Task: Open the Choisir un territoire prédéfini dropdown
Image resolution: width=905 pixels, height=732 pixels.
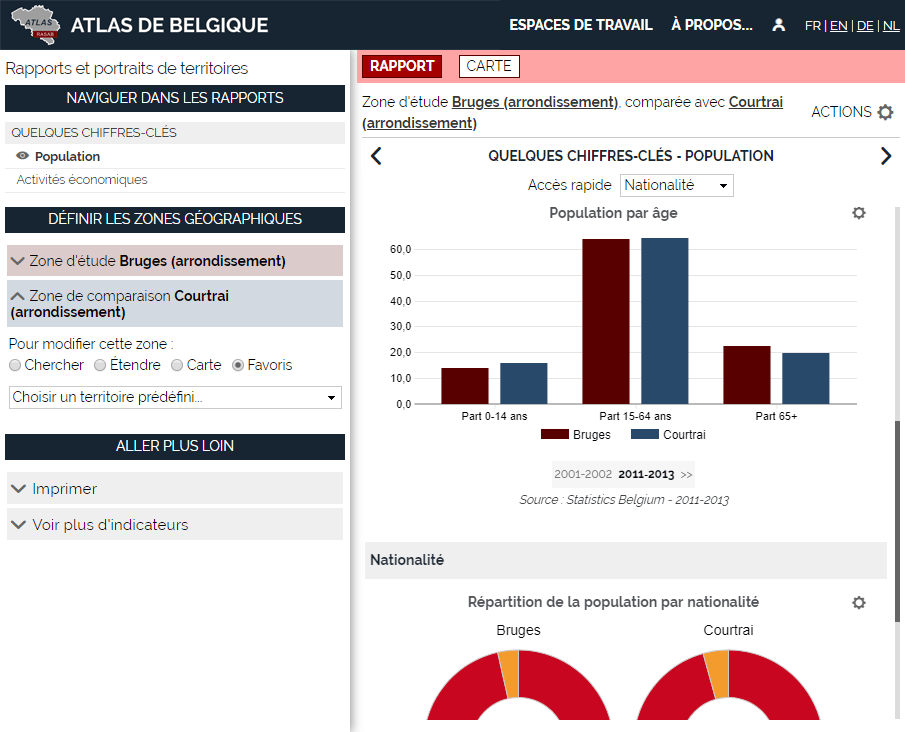Action: pyautogui.click(x=175, y=397)
